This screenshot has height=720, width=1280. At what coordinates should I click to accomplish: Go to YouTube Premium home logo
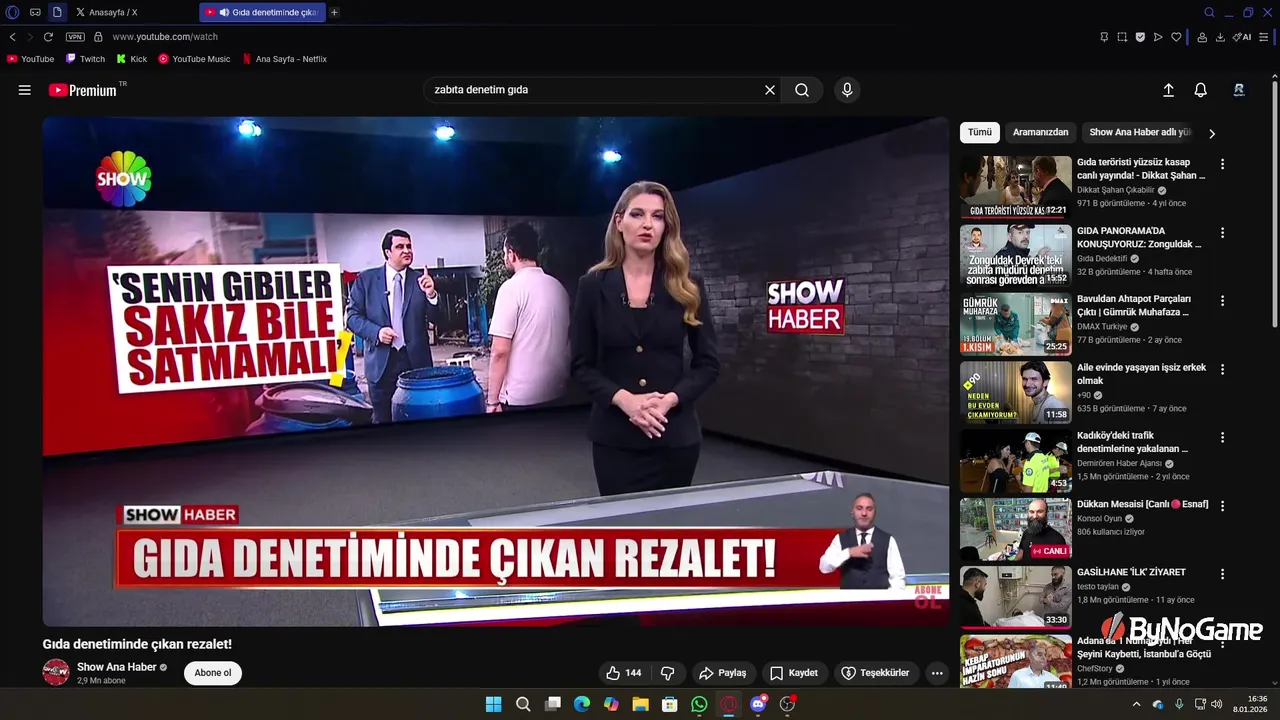click(83, 90)
